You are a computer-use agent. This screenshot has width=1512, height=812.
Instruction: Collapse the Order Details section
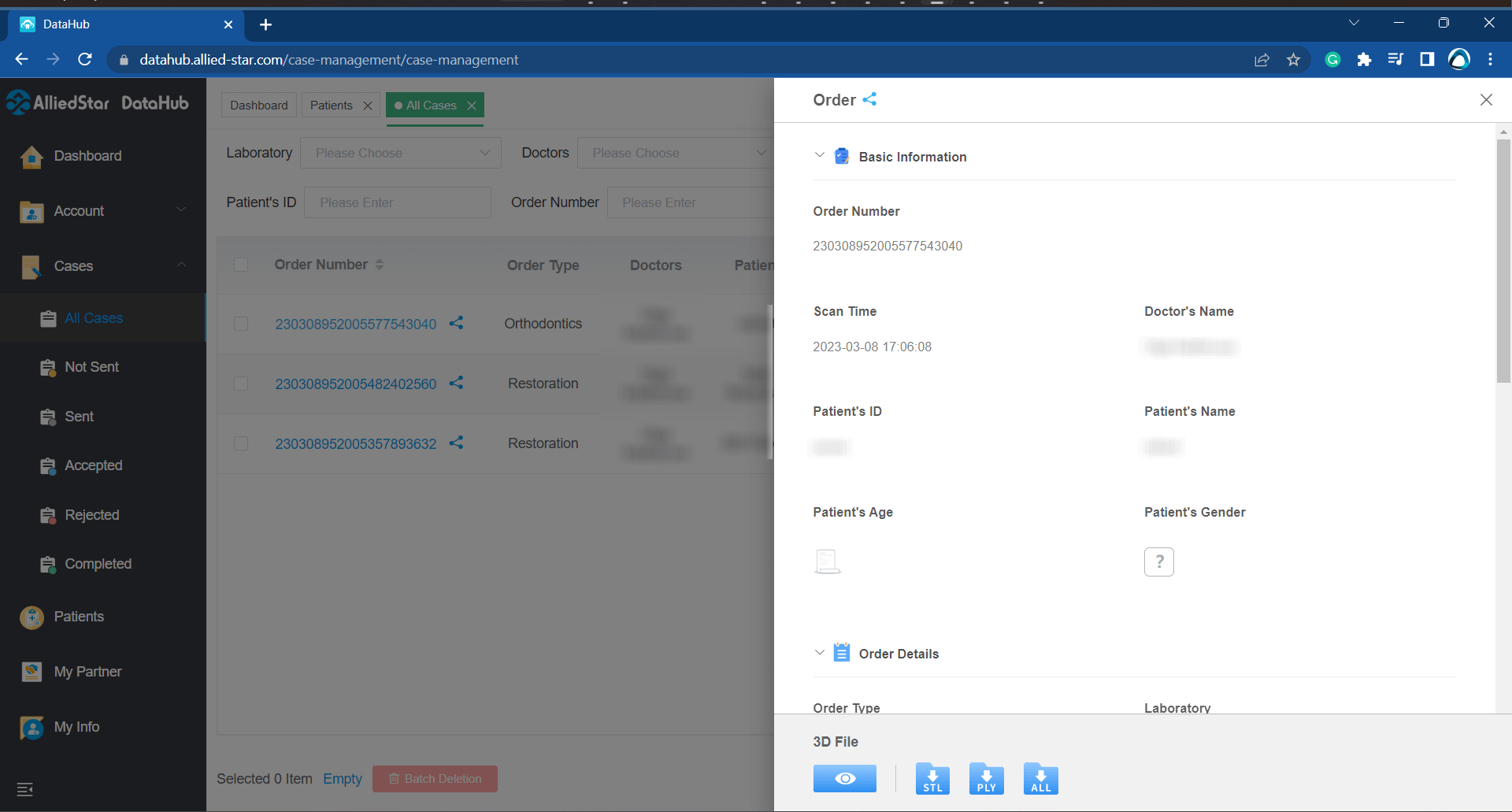(x=820, y=652)
